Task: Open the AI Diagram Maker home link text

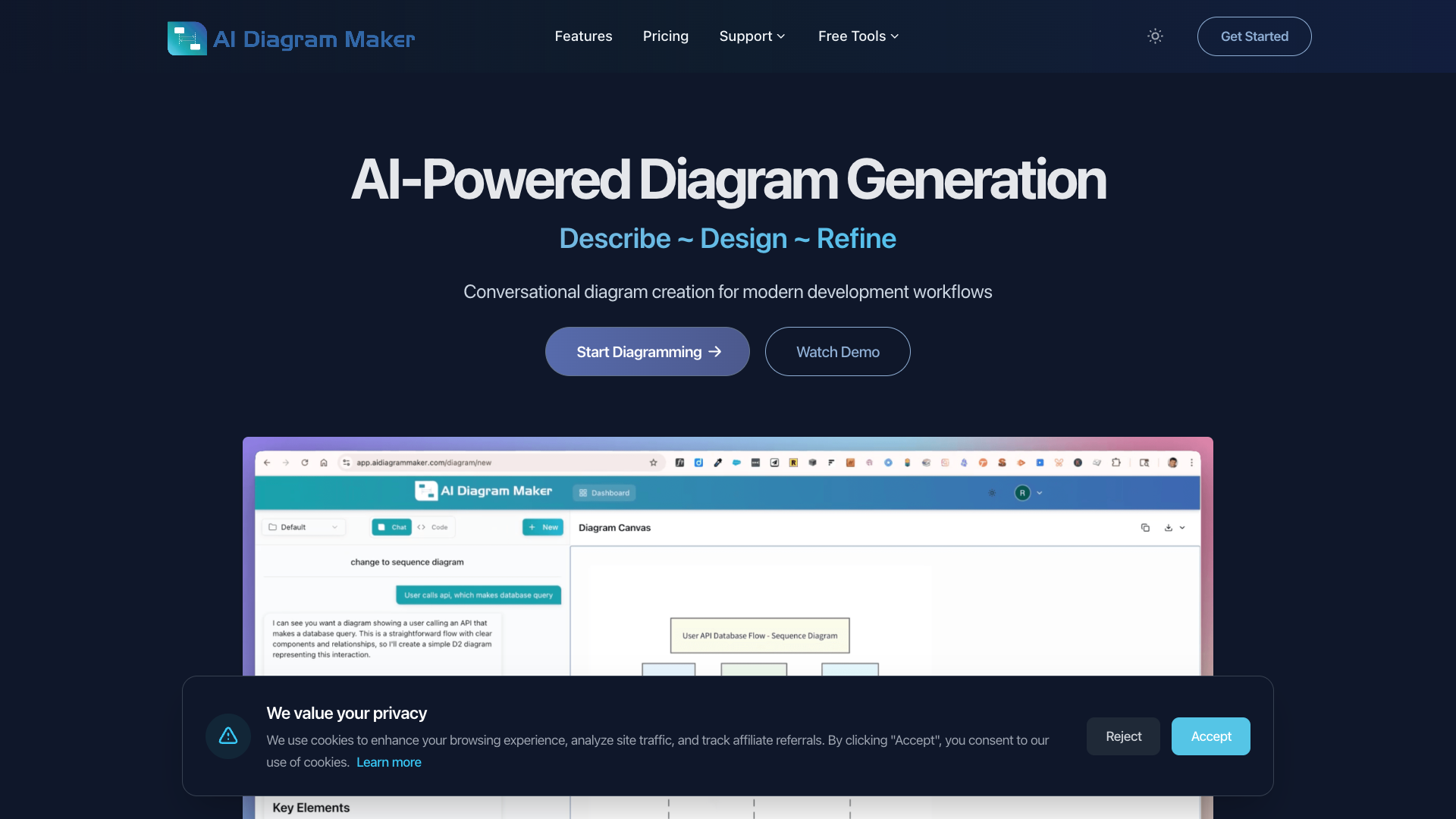Action: point(313,39)
